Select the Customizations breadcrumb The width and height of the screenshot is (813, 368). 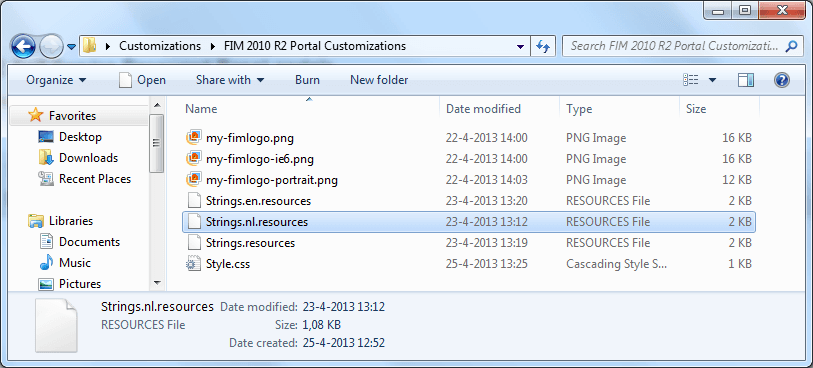click(160, 46)
